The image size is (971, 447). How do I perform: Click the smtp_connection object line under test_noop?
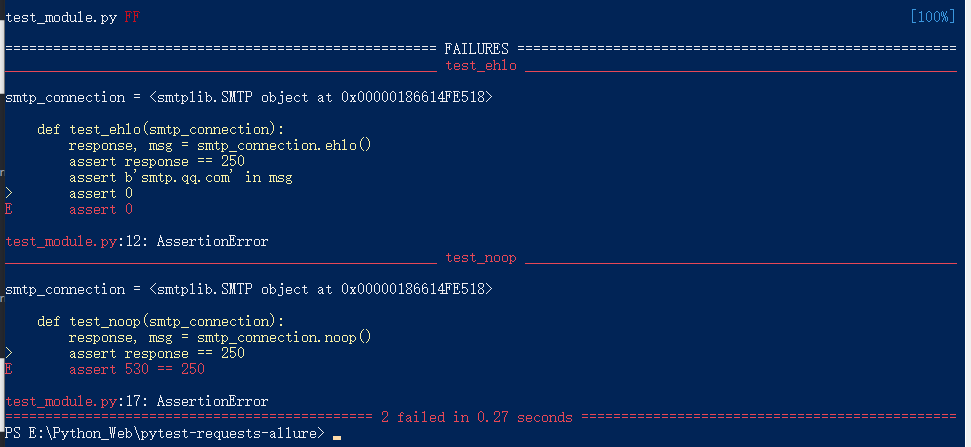point(248,289)
